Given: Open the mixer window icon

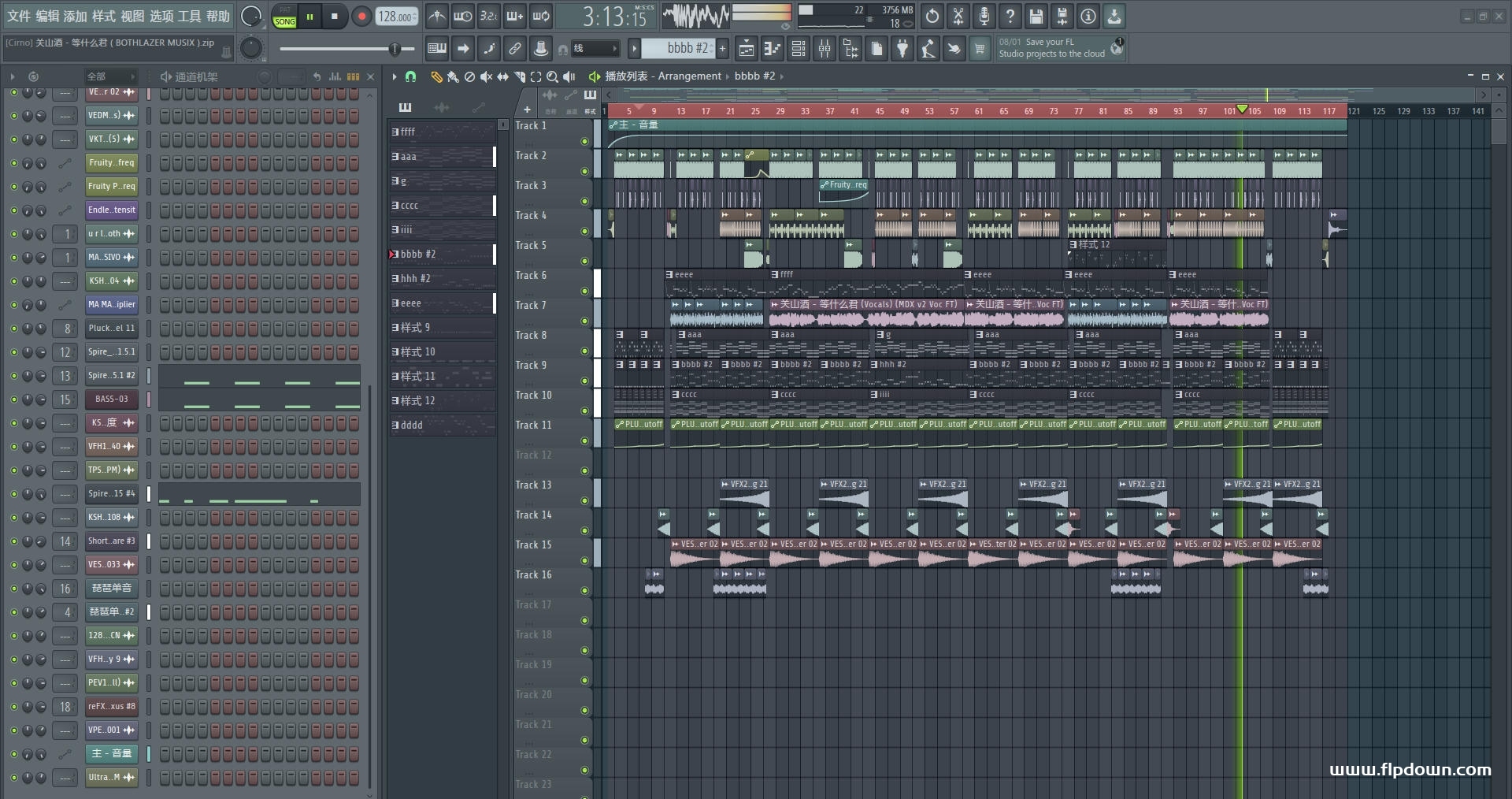Looking at the screenshot, I should tap(824, 49).
